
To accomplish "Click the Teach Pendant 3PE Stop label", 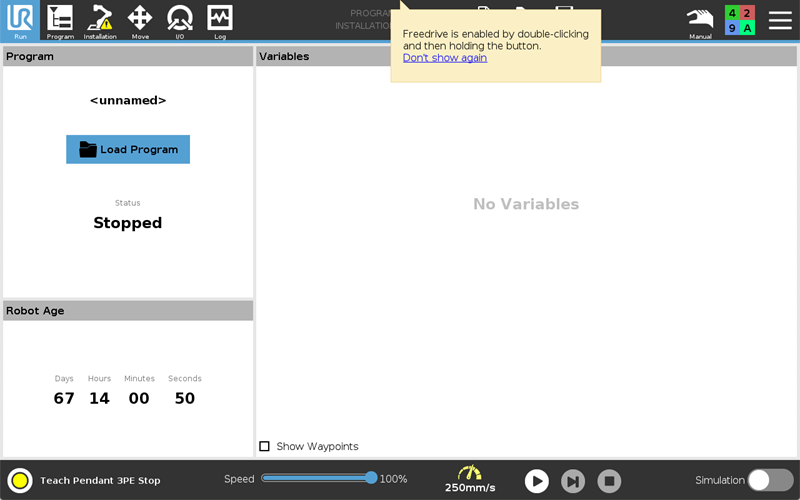I will coord(100,481).
